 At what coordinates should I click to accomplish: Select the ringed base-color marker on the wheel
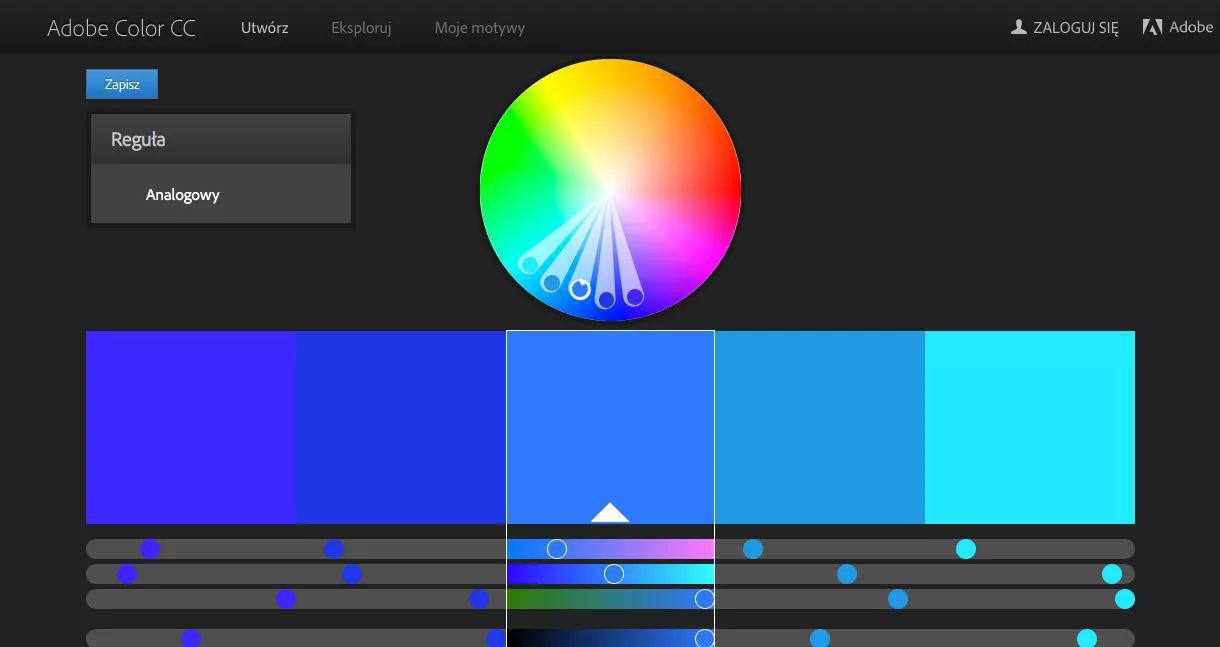pyautogui.click(x=580, y=289)
